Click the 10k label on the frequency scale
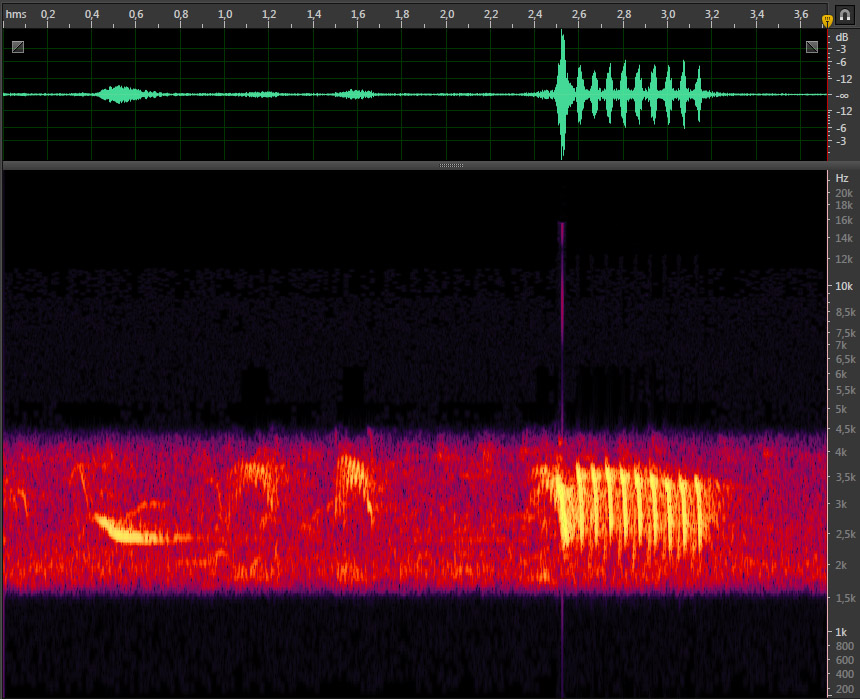This screenshot has width=860, height=699. pyautogui.click(x=844, y=286)
